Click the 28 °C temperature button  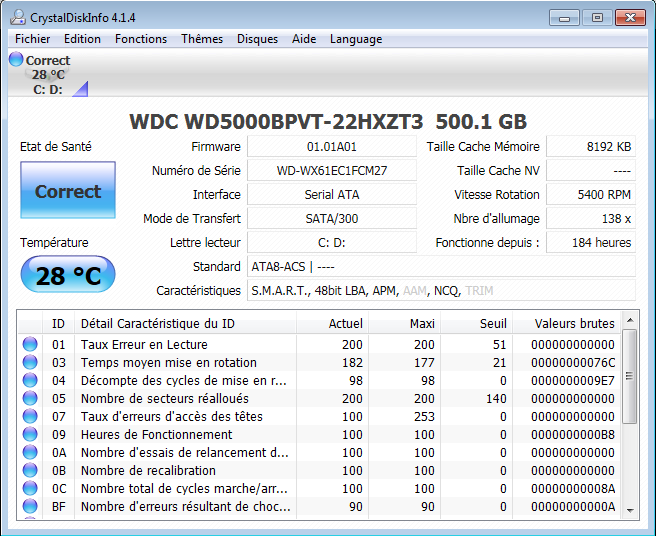(x=68, y=274)
